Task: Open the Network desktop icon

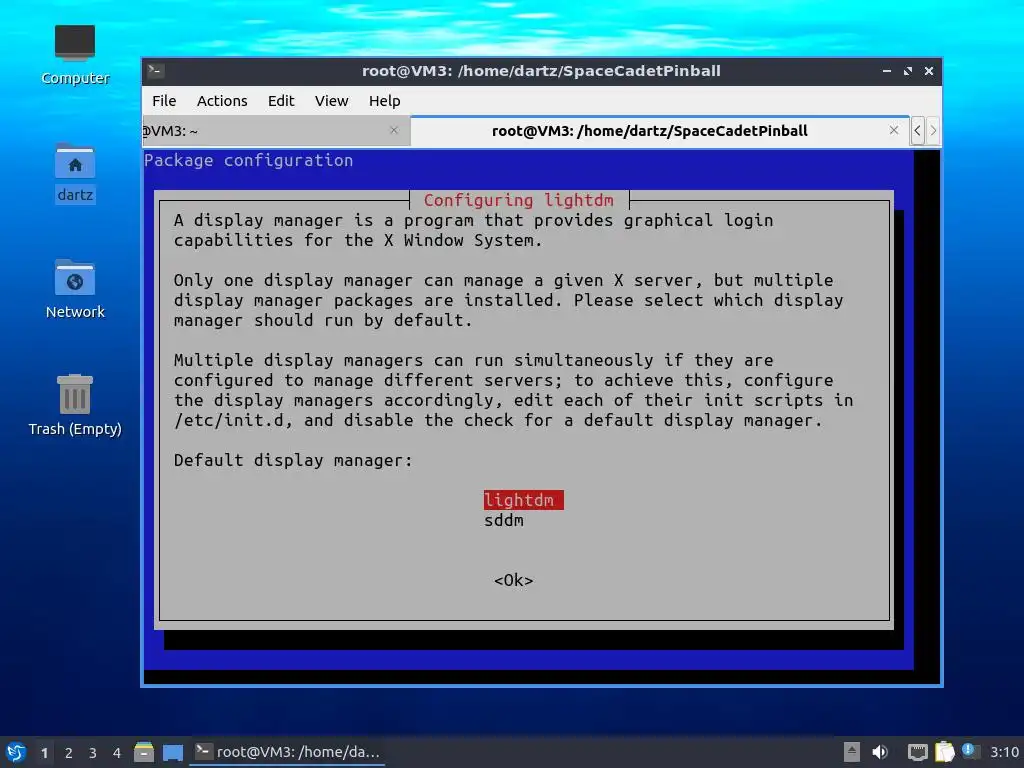Action: pos(74,289)
